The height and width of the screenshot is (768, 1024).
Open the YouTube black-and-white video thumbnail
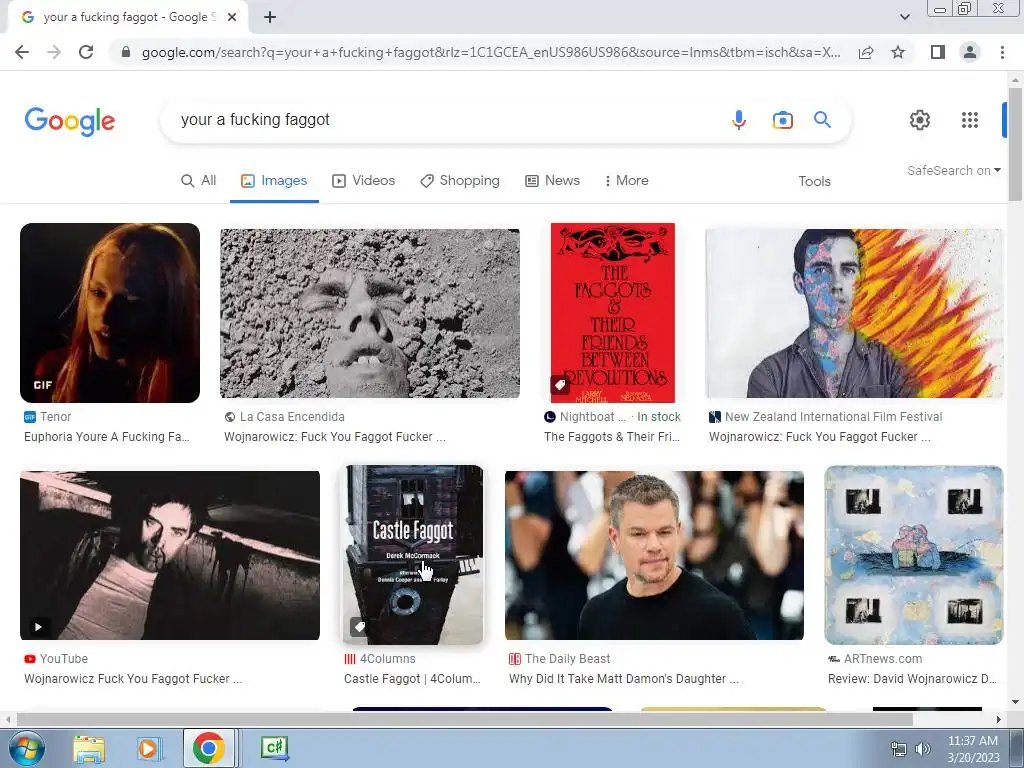click(170, 555)
